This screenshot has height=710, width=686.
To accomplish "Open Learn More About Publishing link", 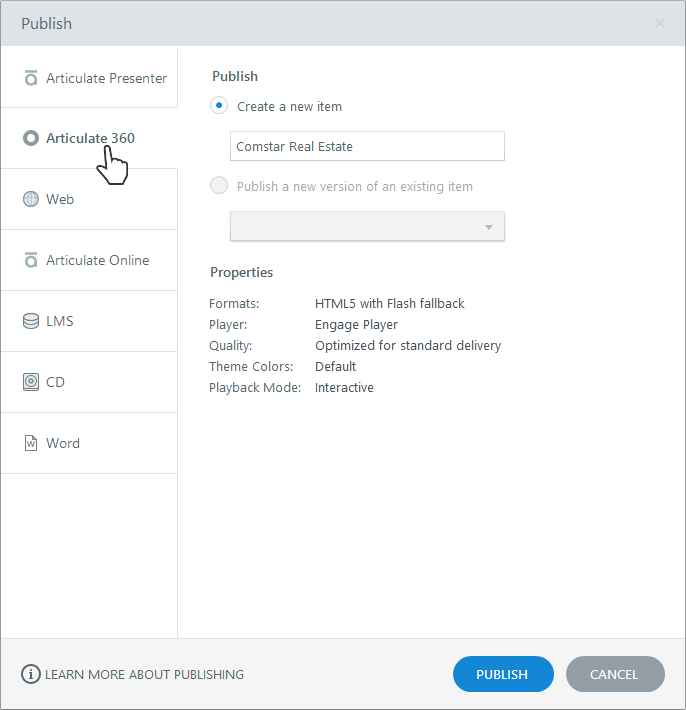I will point(144,674).
